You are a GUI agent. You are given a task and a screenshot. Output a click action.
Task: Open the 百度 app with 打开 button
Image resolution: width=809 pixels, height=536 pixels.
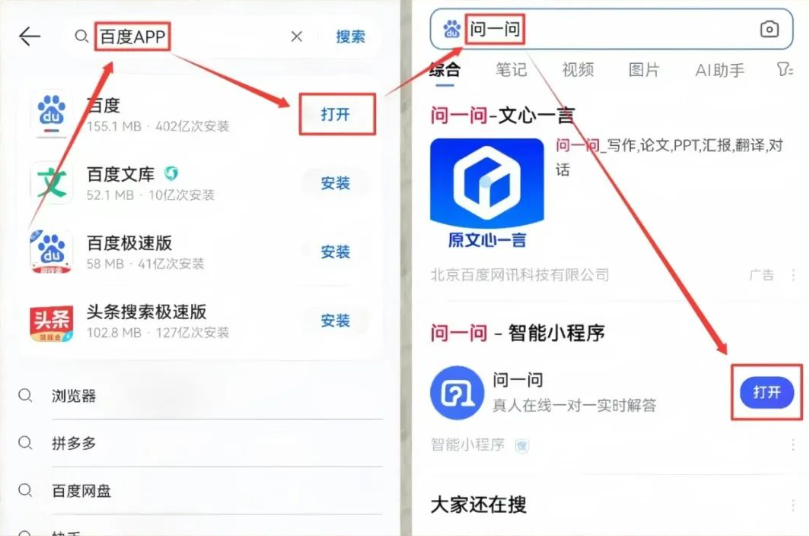[336, 114]
